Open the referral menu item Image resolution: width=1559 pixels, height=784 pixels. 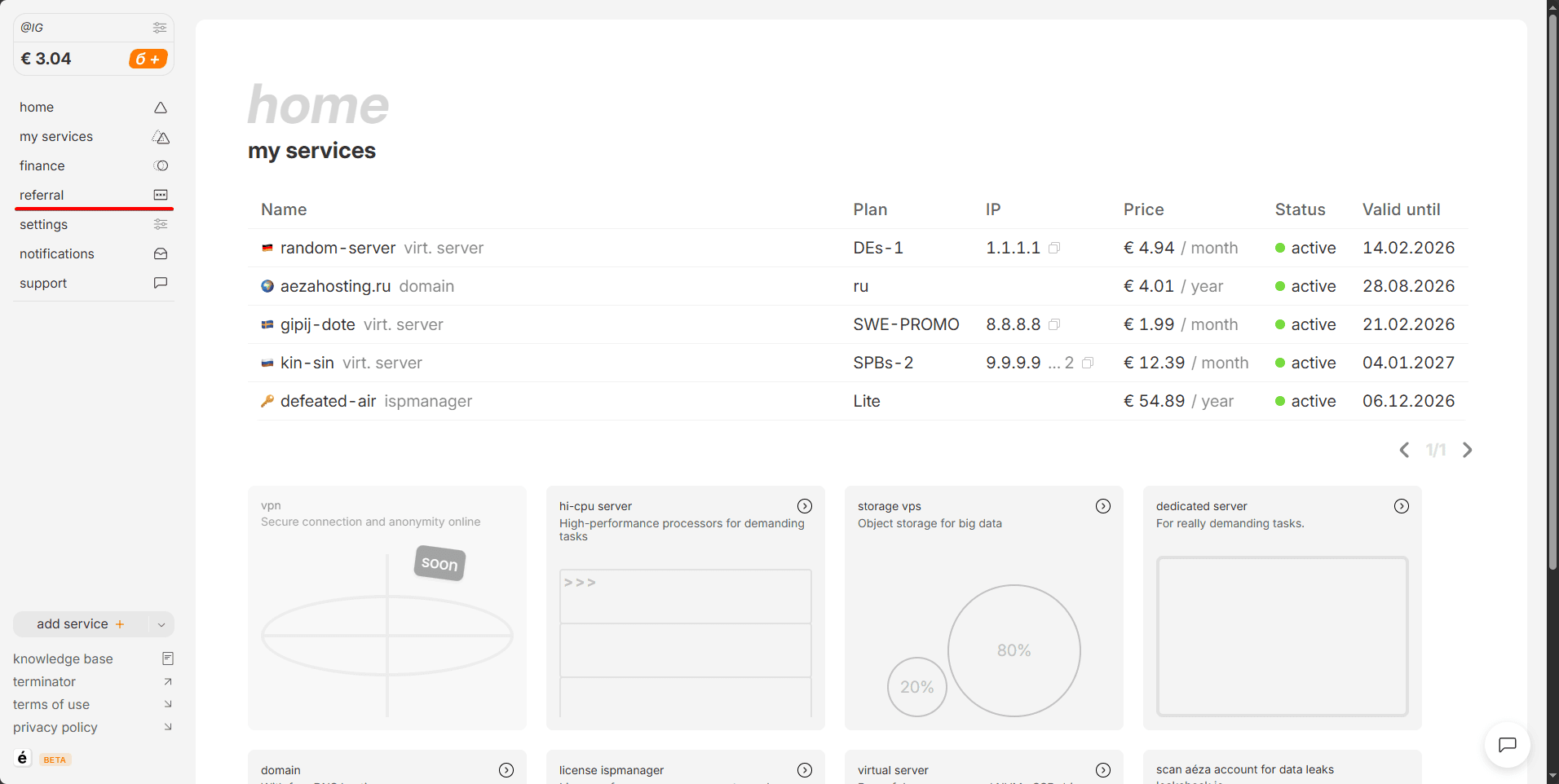(x=42, y=195)
